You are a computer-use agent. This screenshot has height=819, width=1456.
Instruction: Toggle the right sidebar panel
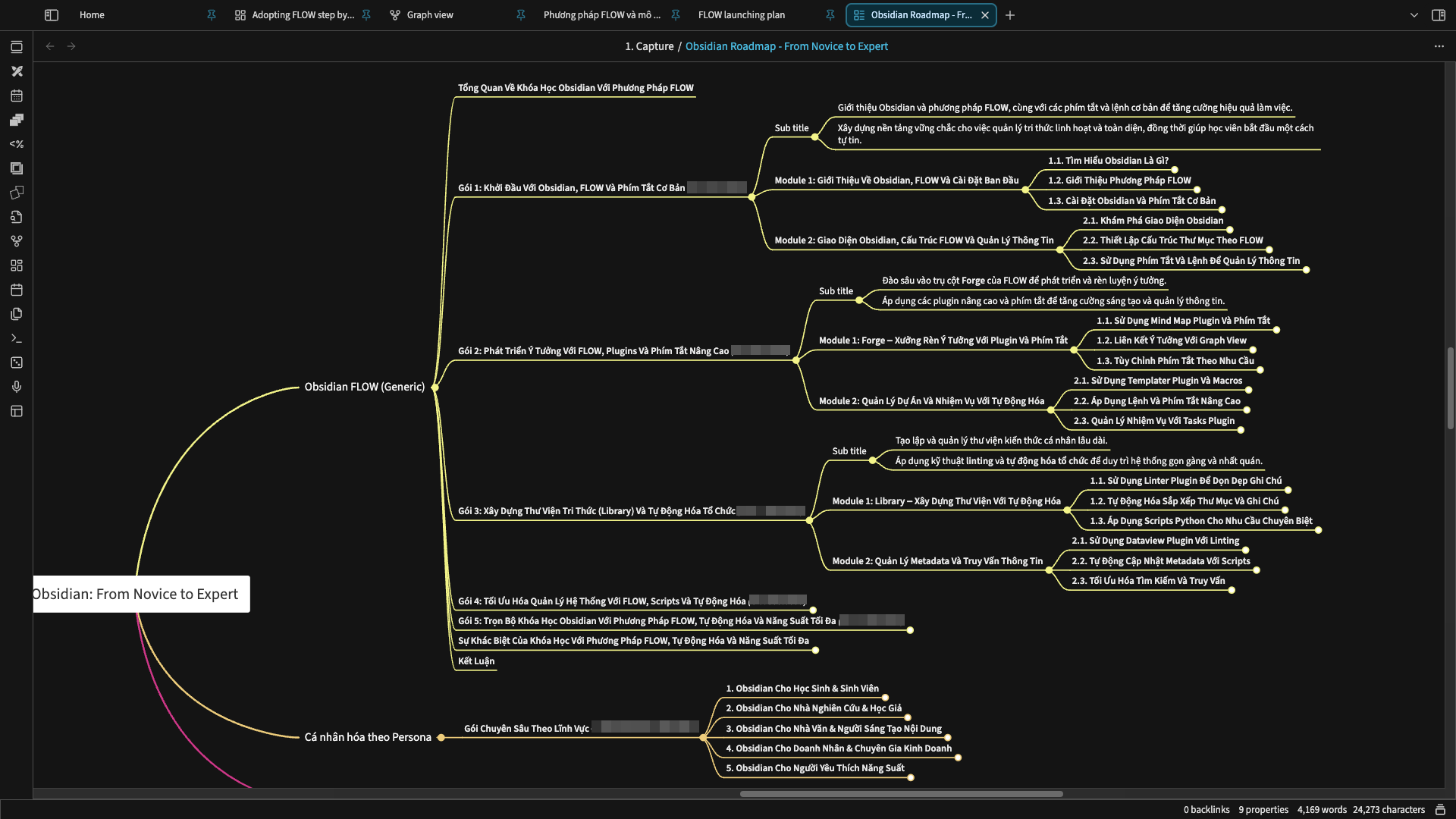pyautogui.click(x=1438, y=14)
